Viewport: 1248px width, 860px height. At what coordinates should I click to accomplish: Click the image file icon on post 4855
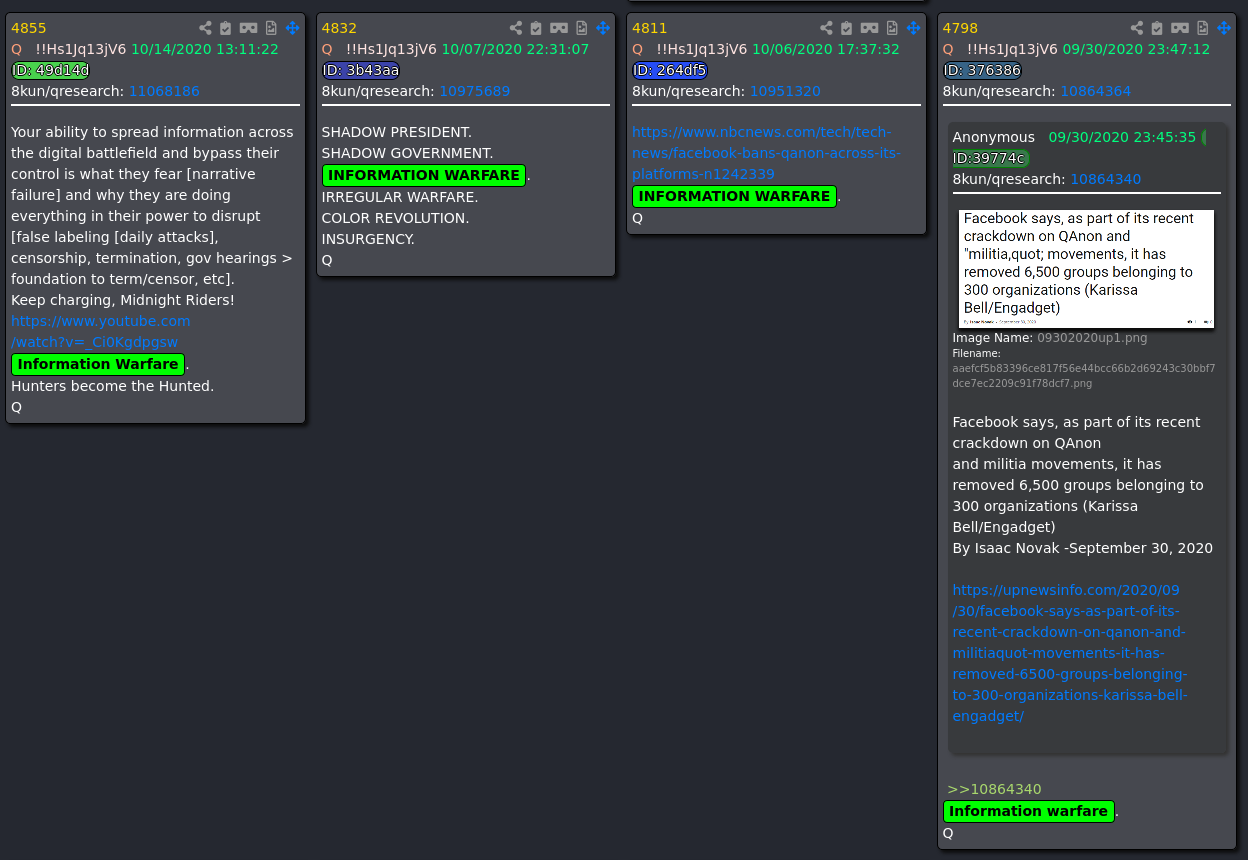click(270, 28)
